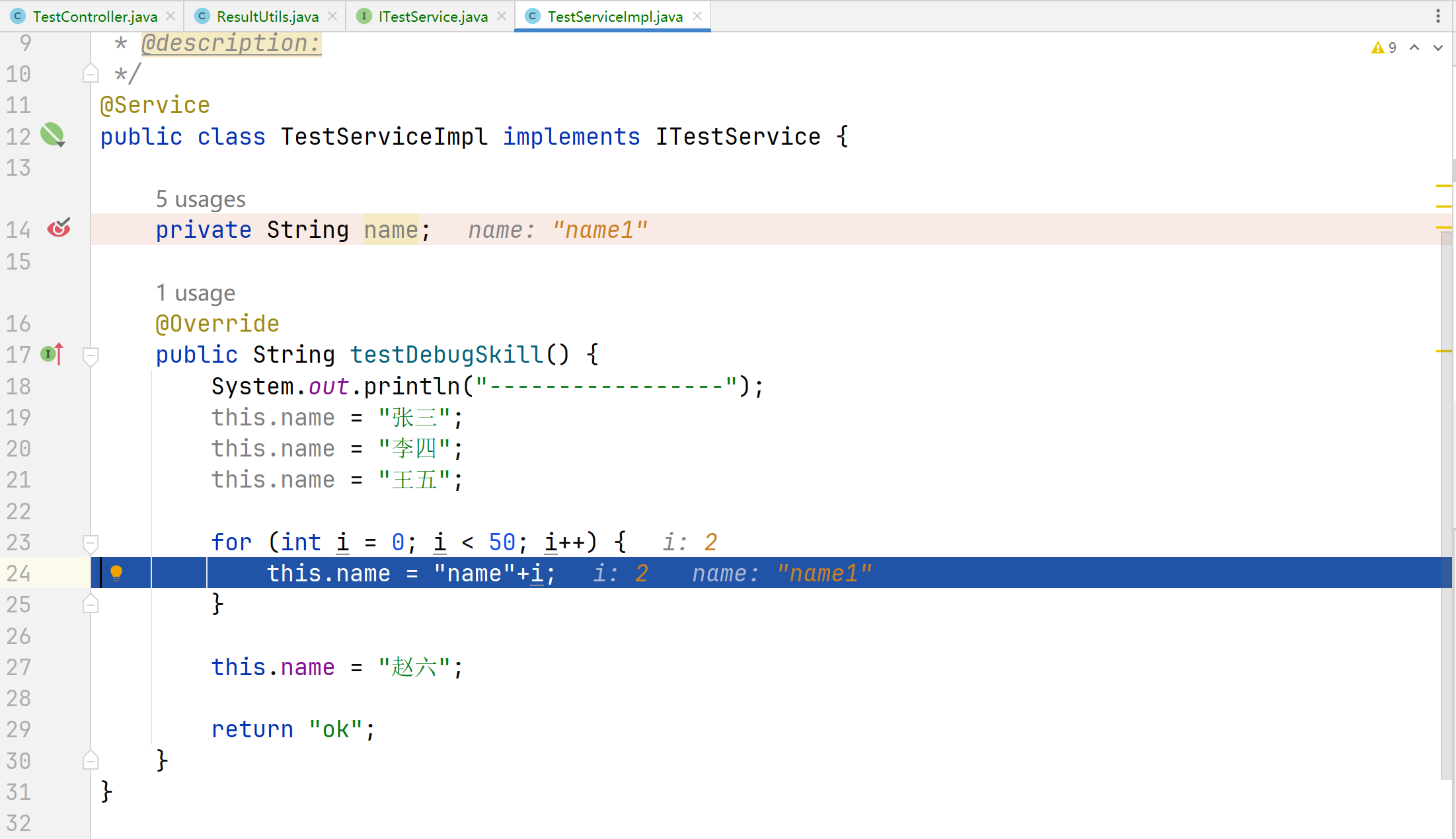Switch to the ITestService.java tab
This screenshot has height=839, width=1456.
433,16
